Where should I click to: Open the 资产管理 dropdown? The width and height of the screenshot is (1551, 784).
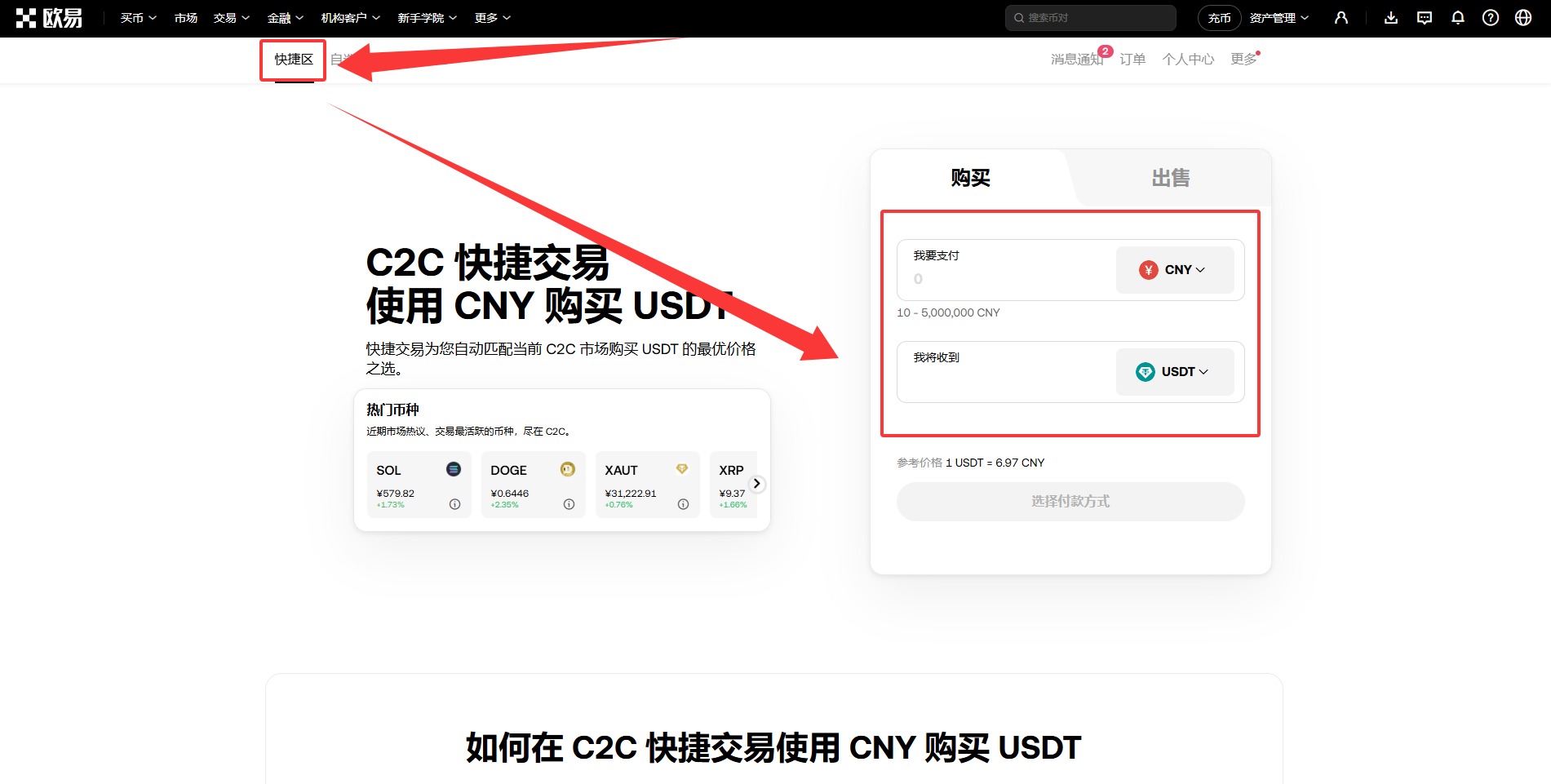tap(1278, 18)
